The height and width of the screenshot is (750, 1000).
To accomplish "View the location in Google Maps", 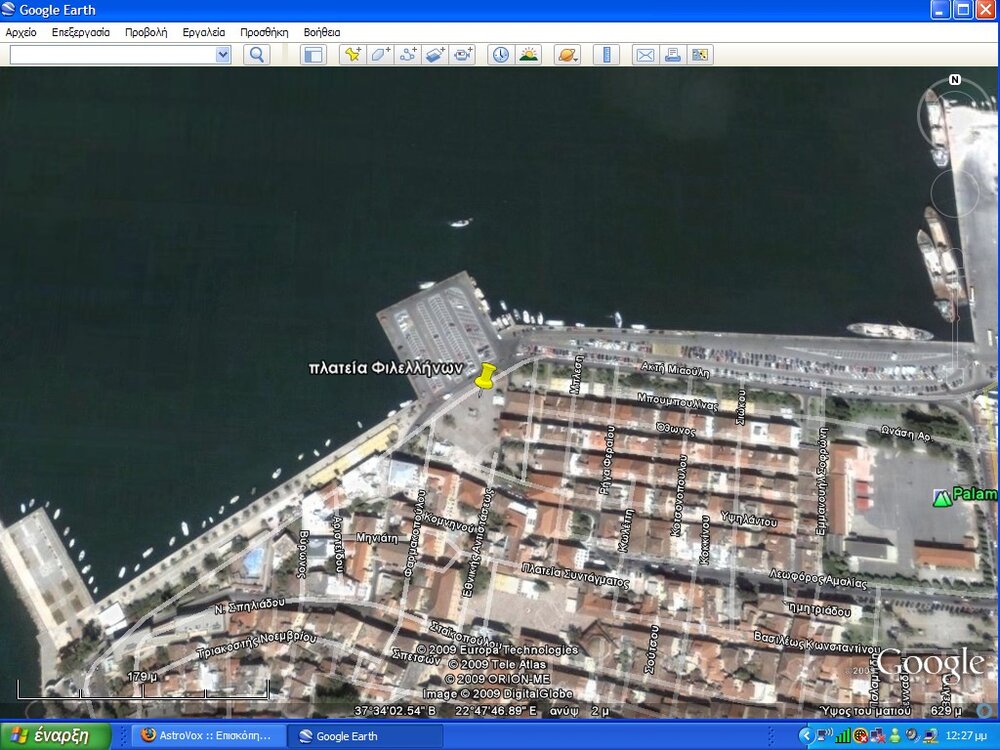I will pyautogui.click(x=700, y=55).
